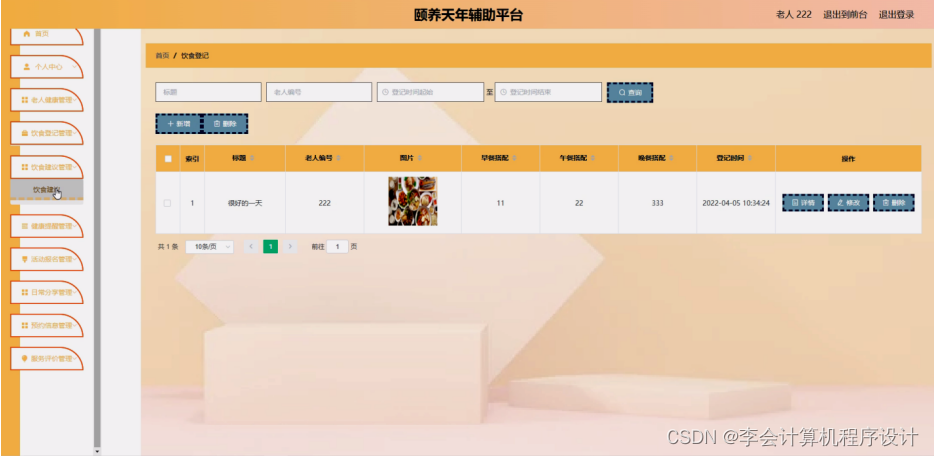Image resolution: width=934 pixels, height=456 pixels.
Task: Click 首页 in the breadcrumb
Action: [162, 56]
